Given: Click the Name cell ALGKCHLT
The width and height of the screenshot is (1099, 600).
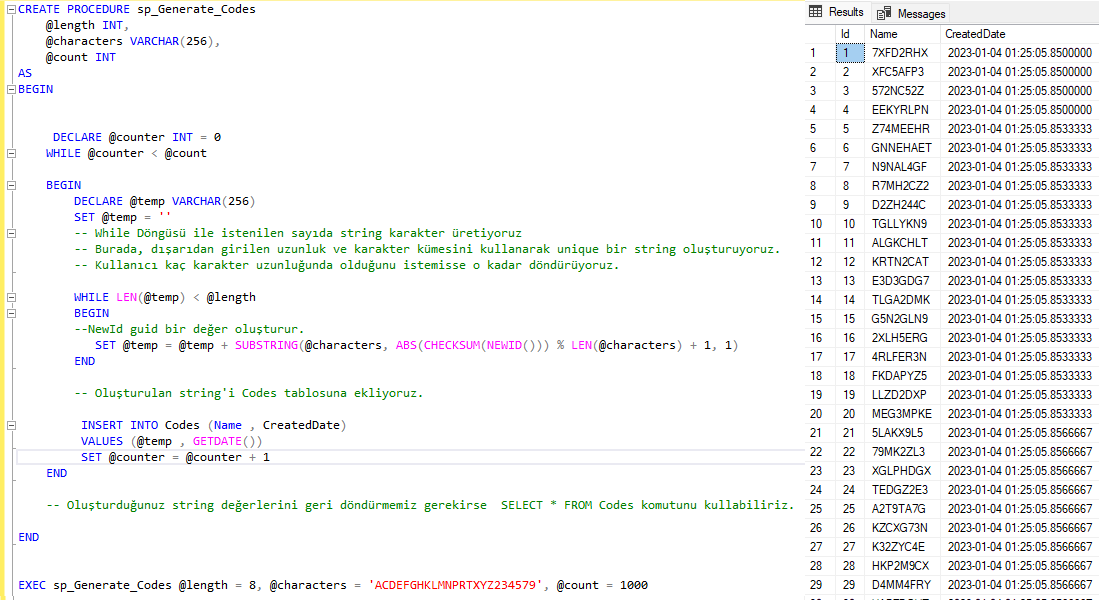Looking at the screenshot, I should tap(901, 243).
